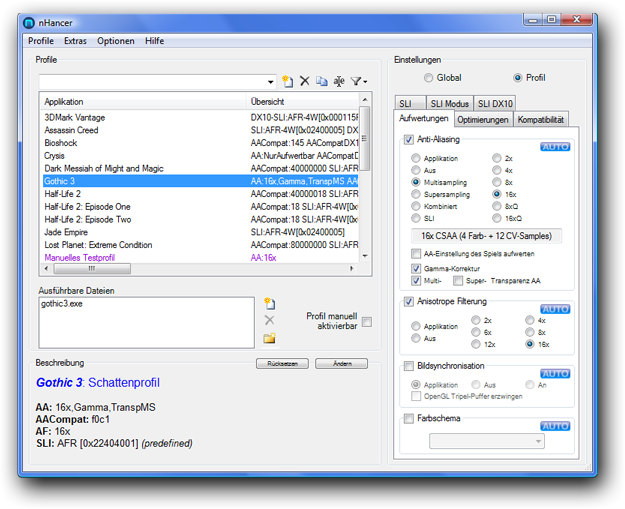Select the Bioshock profile row
Image resolution: width=625 pixels, height=509 pixels.
[200, 143]
